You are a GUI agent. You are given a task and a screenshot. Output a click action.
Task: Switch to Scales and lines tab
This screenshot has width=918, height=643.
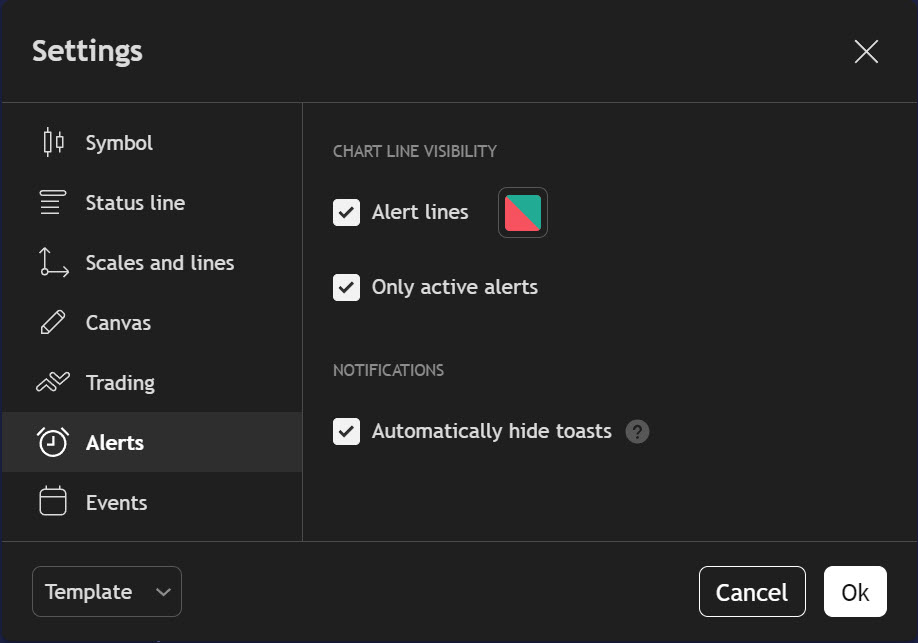pos(160,263)
